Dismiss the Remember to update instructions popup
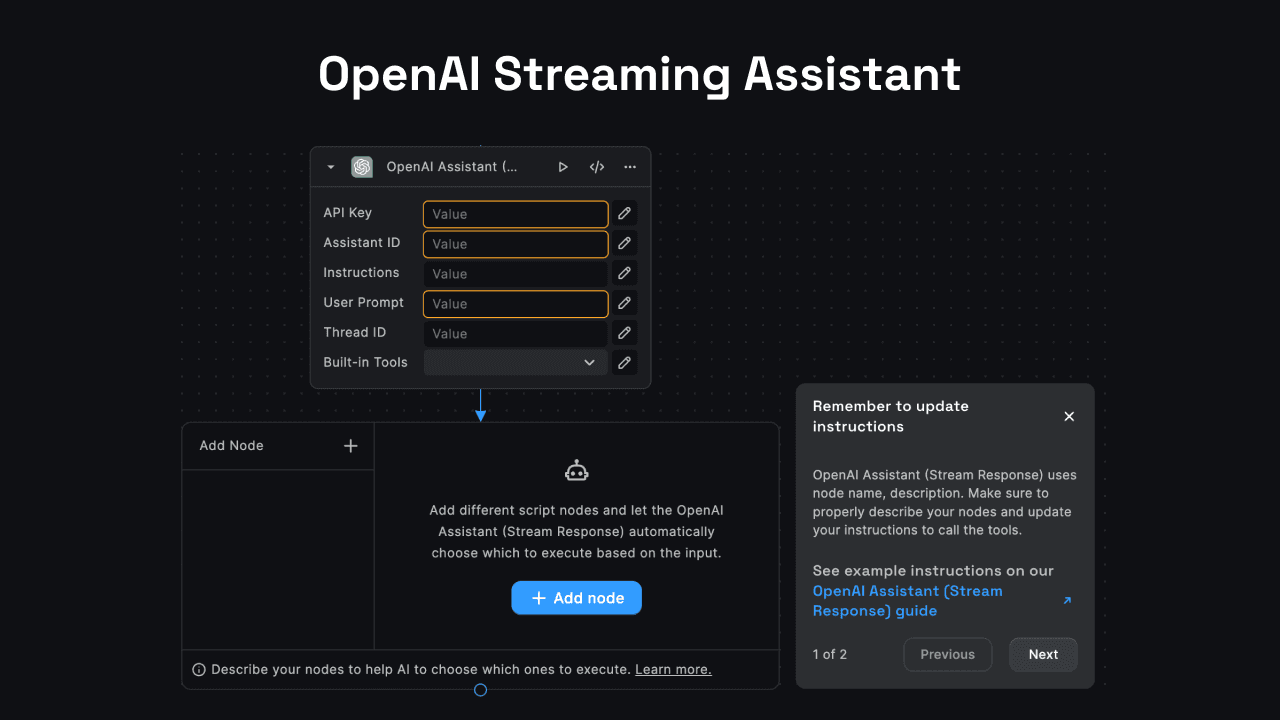The height and width of the screenshot is (720, 1280). pyautogui.click(x=1069, y=416)
